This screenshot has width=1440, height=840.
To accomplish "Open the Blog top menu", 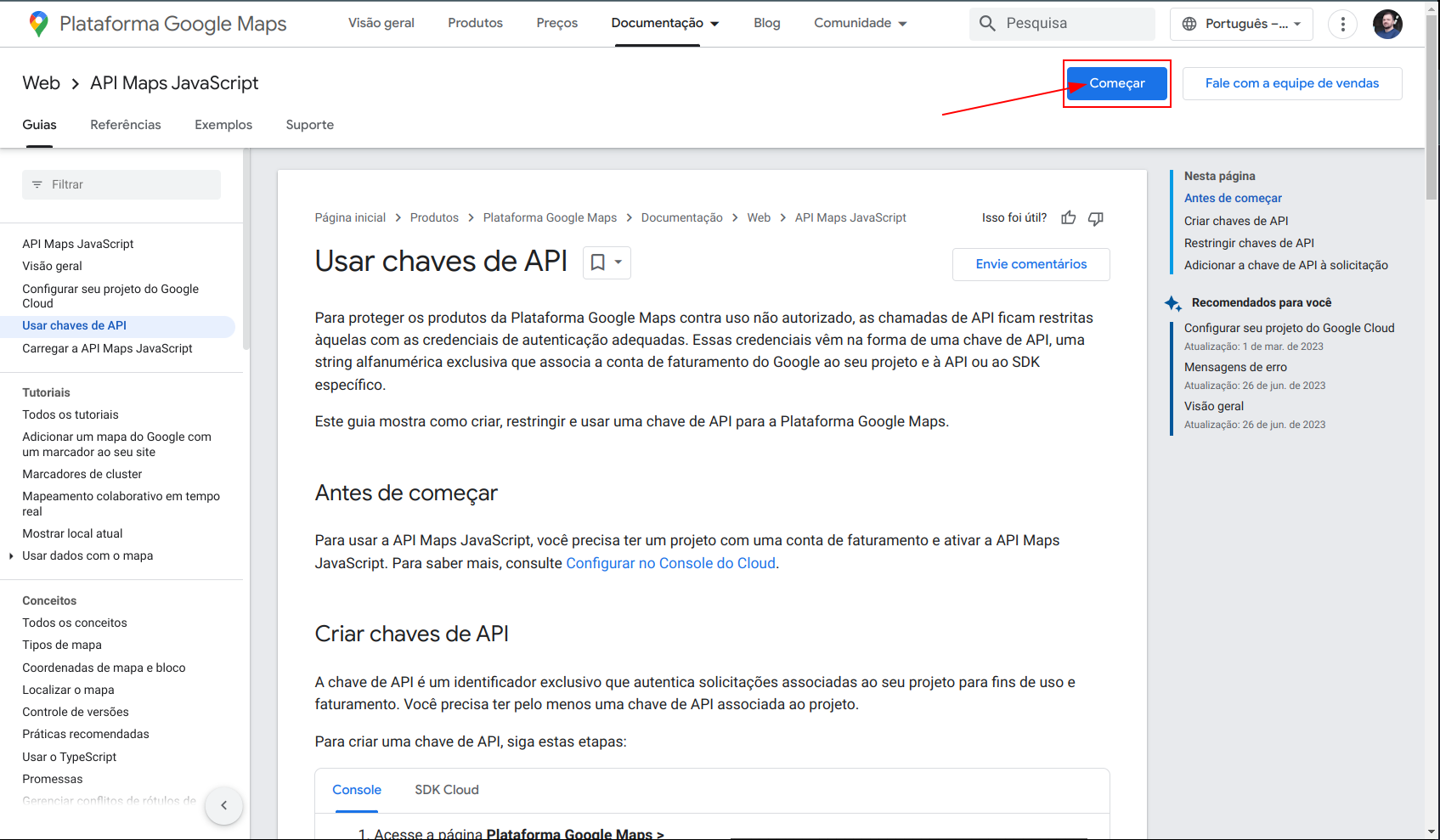I will click(767, 23).
